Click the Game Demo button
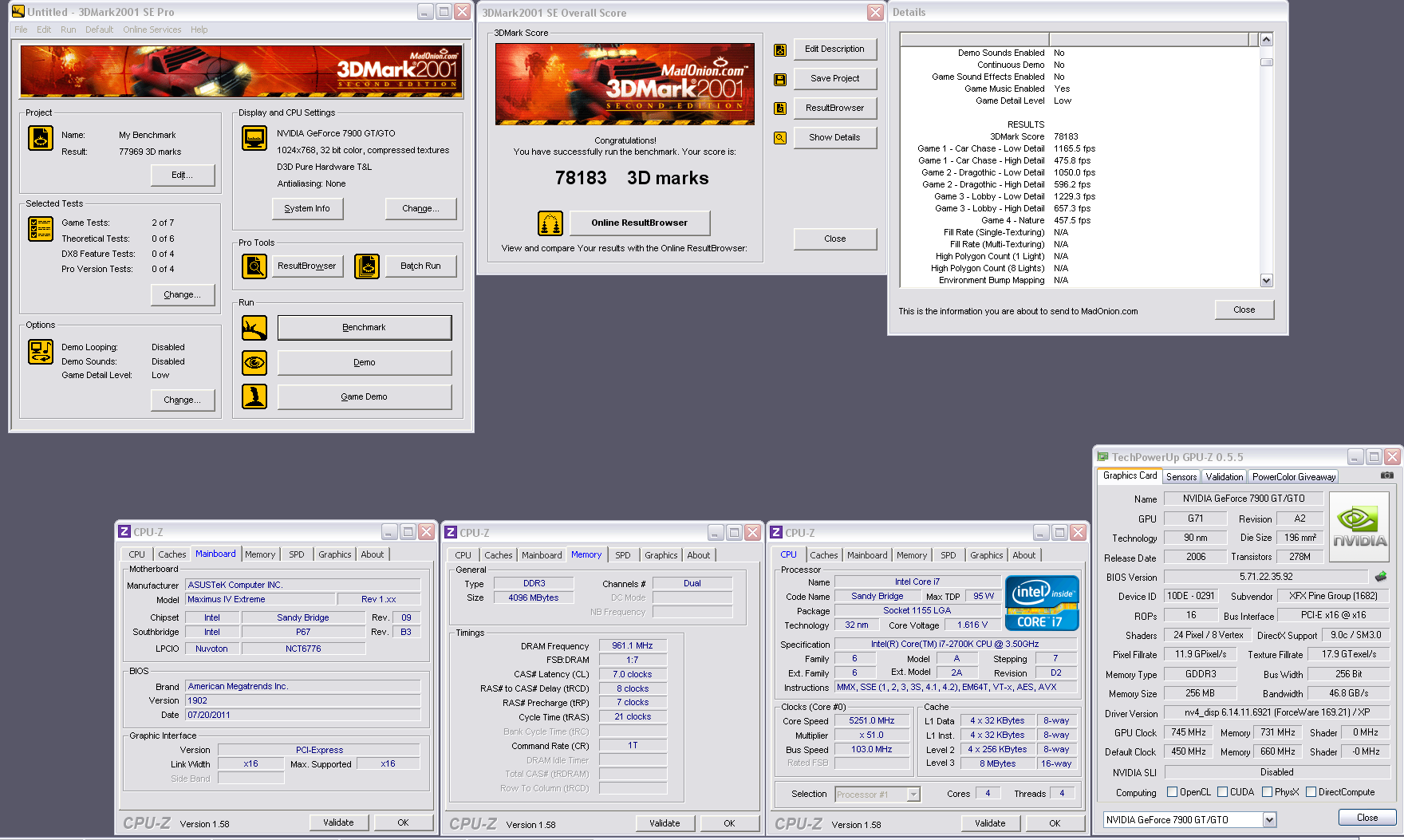Screen dimensions: 1404x840 (364, 397)
